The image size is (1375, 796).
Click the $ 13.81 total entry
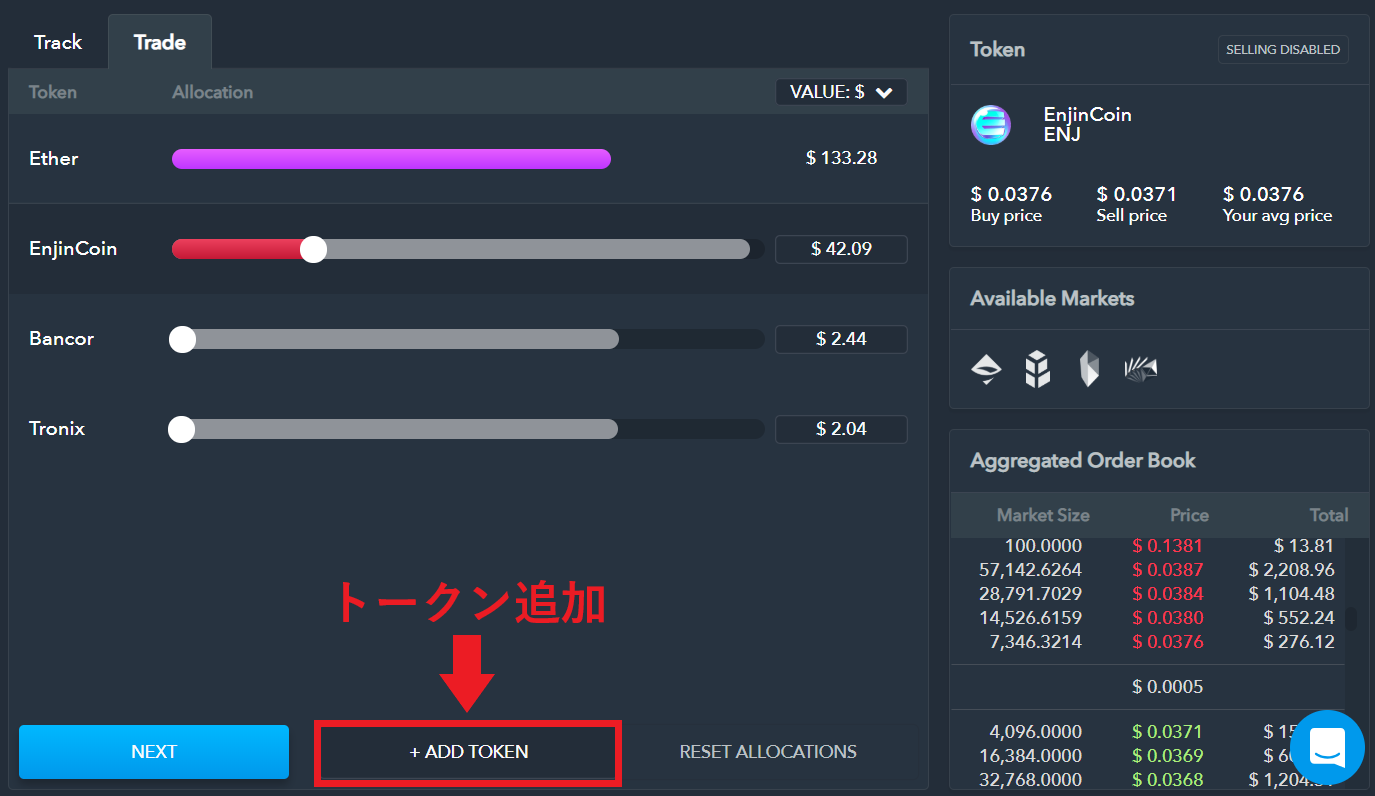pyautogui.click(x=1304, y=546)
